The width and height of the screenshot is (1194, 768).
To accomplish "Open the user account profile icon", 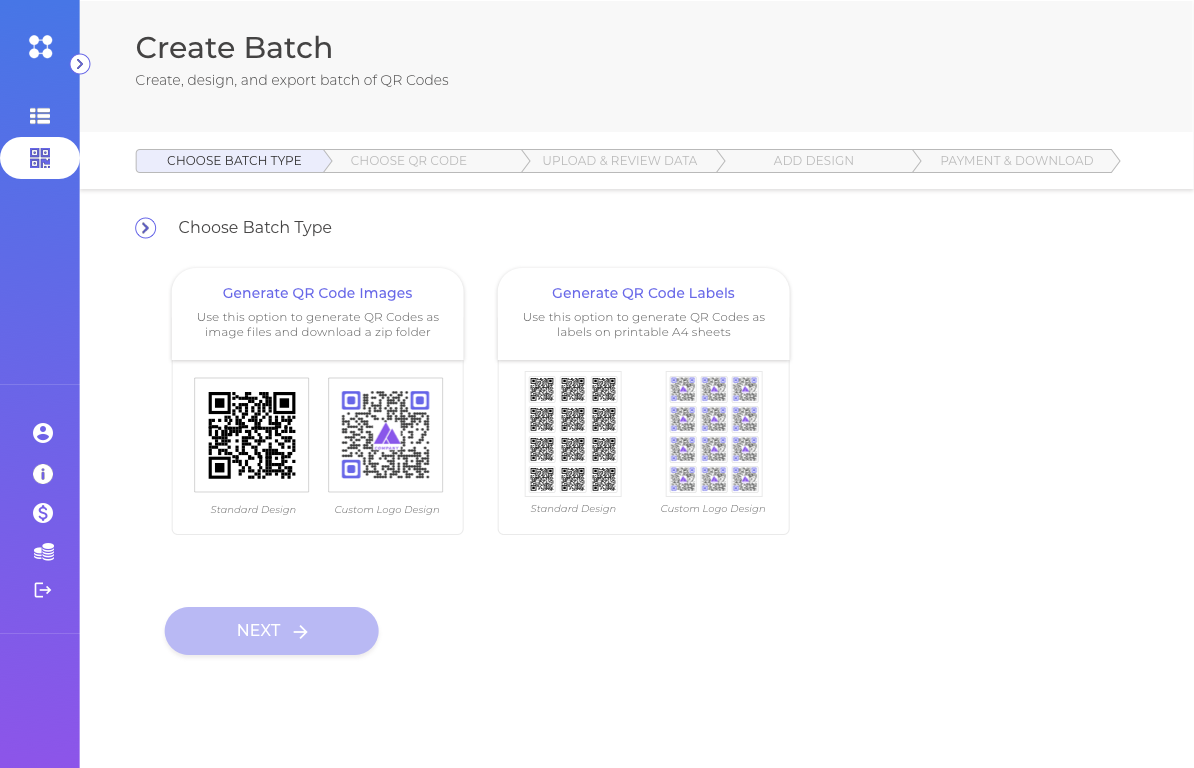I will pos(43,433).
